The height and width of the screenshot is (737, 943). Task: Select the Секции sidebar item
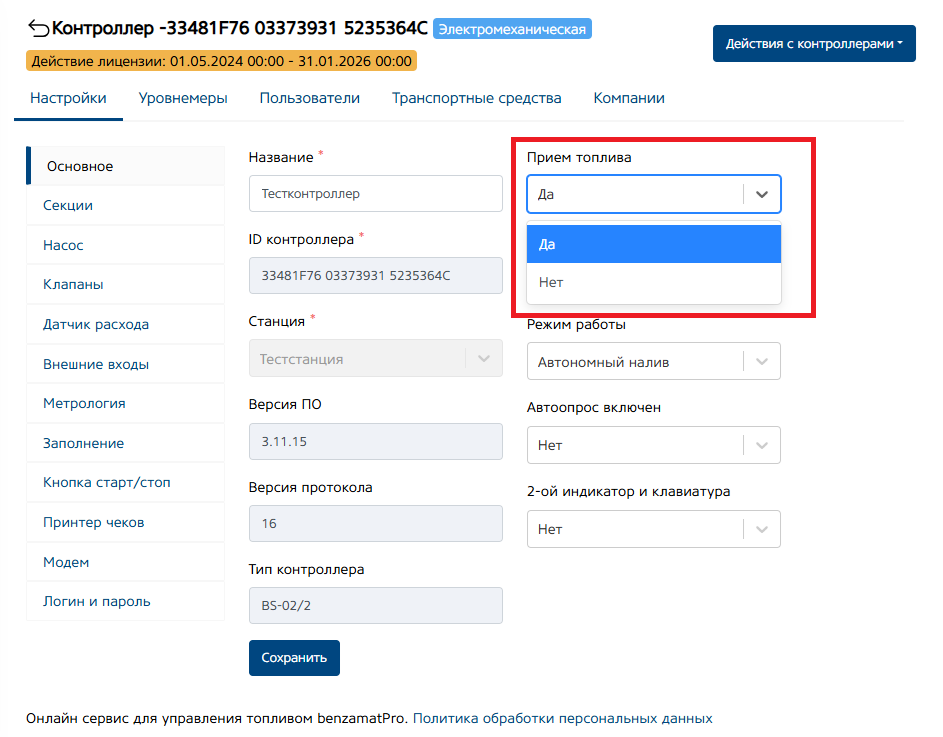point(68,205)
